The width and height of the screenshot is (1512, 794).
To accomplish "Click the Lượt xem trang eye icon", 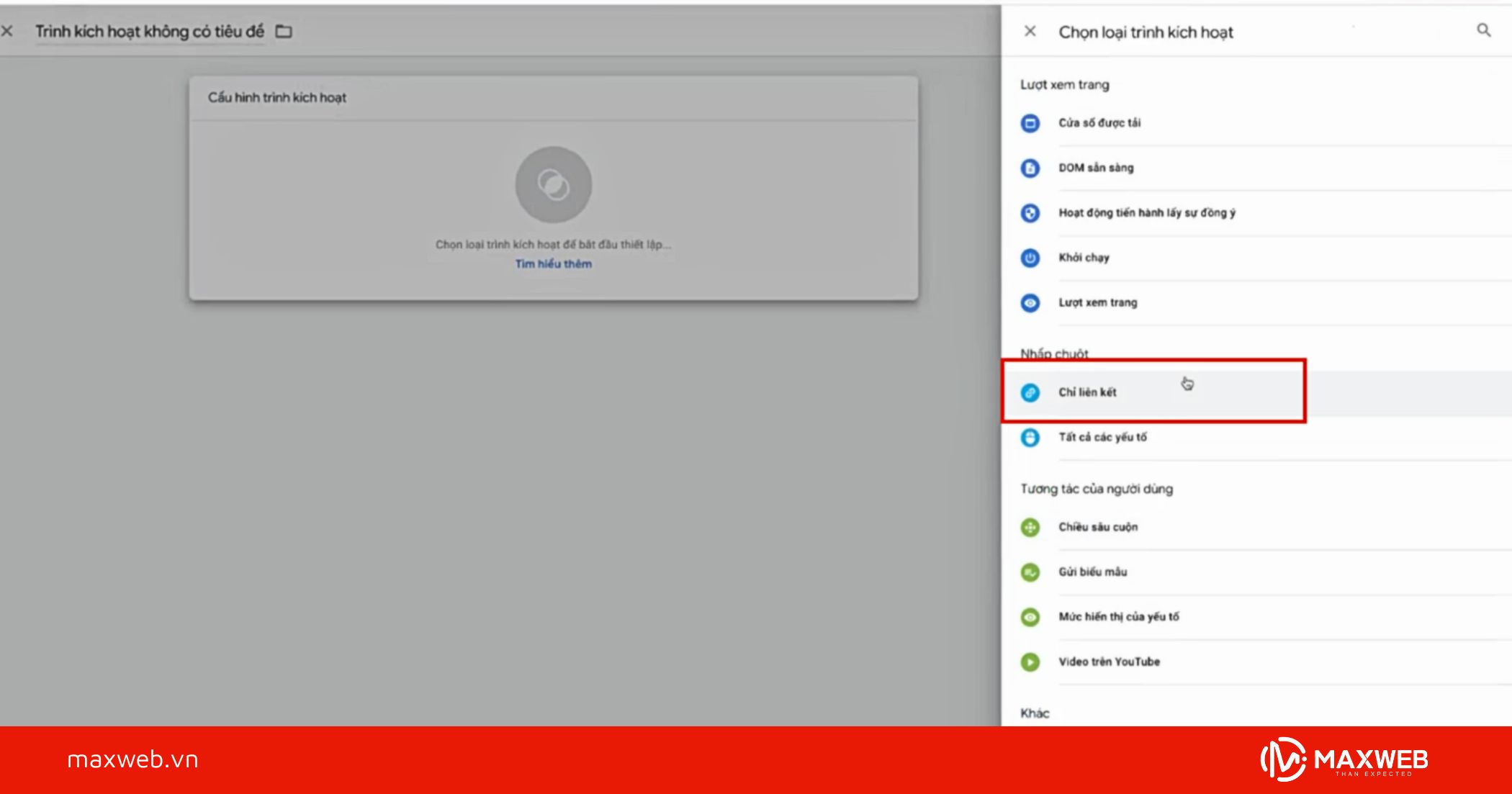I will [x=1030, y=303].
